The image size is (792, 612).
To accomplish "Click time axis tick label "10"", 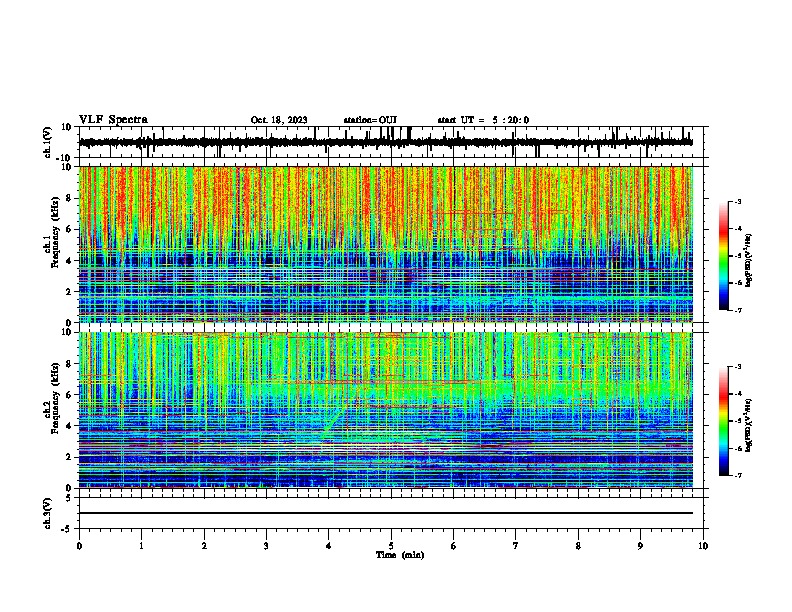I will (703, 546).
